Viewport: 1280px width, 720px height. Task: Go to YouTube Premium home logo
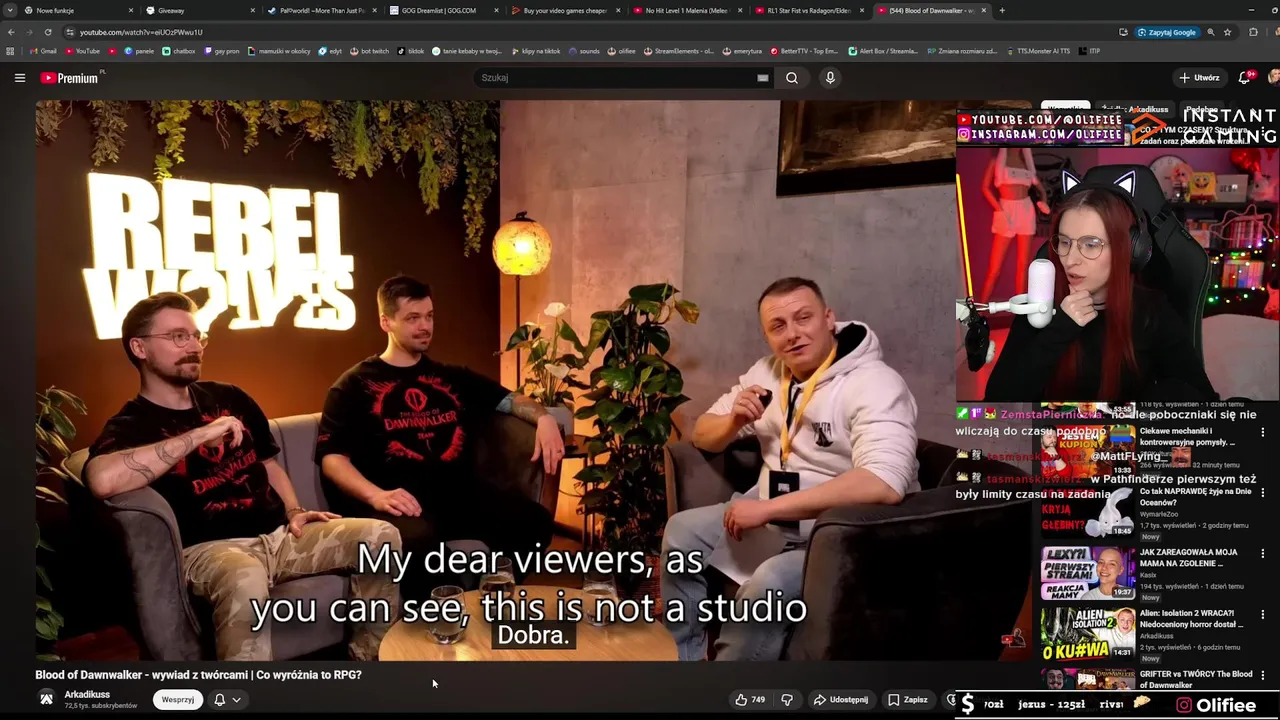point(70,78)
